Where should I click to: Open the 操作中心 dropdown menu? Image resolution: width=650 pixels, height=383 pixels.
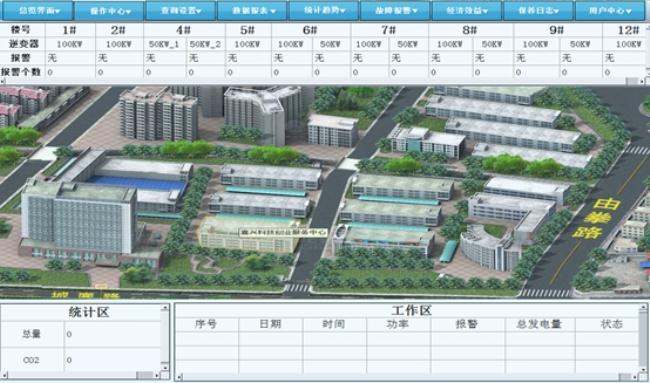click(x=109, y=11)
